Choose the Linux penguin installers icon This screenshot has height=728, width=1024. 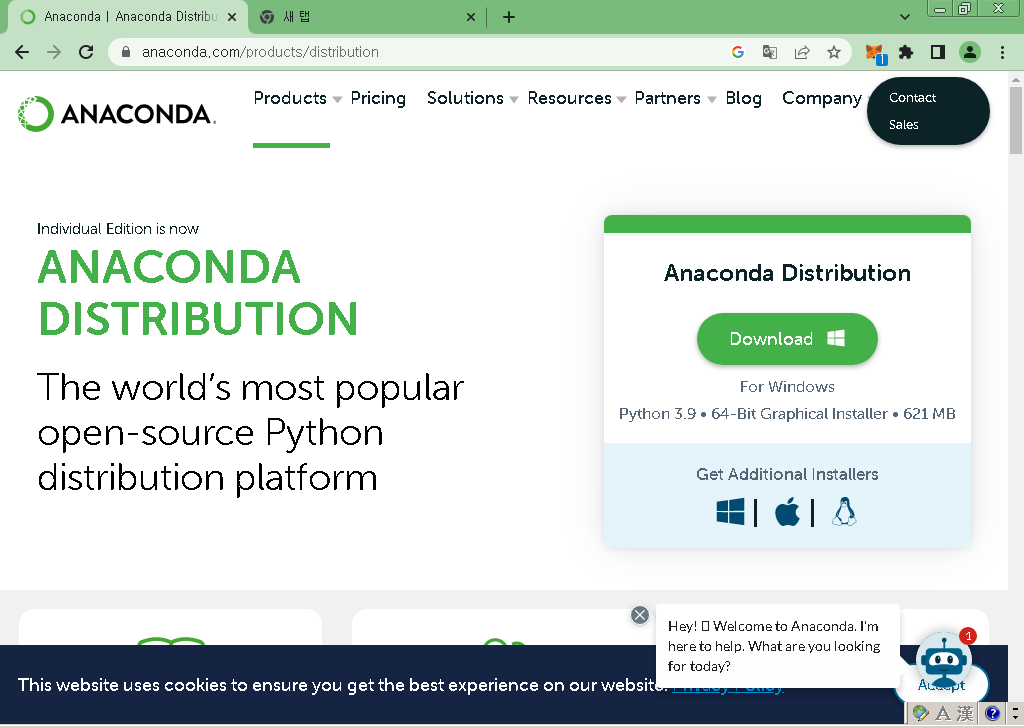(844, 511)
